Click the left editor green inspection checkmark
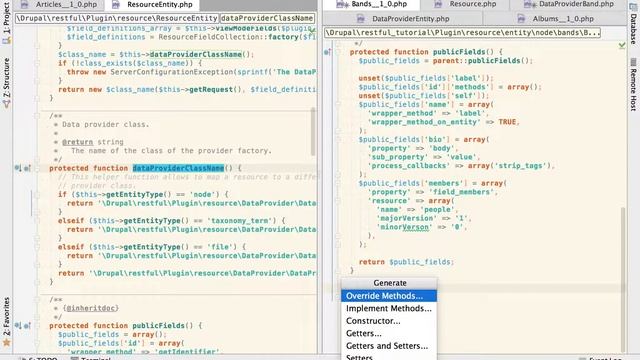Screen dimensions: 640x360 click(312, 30)
